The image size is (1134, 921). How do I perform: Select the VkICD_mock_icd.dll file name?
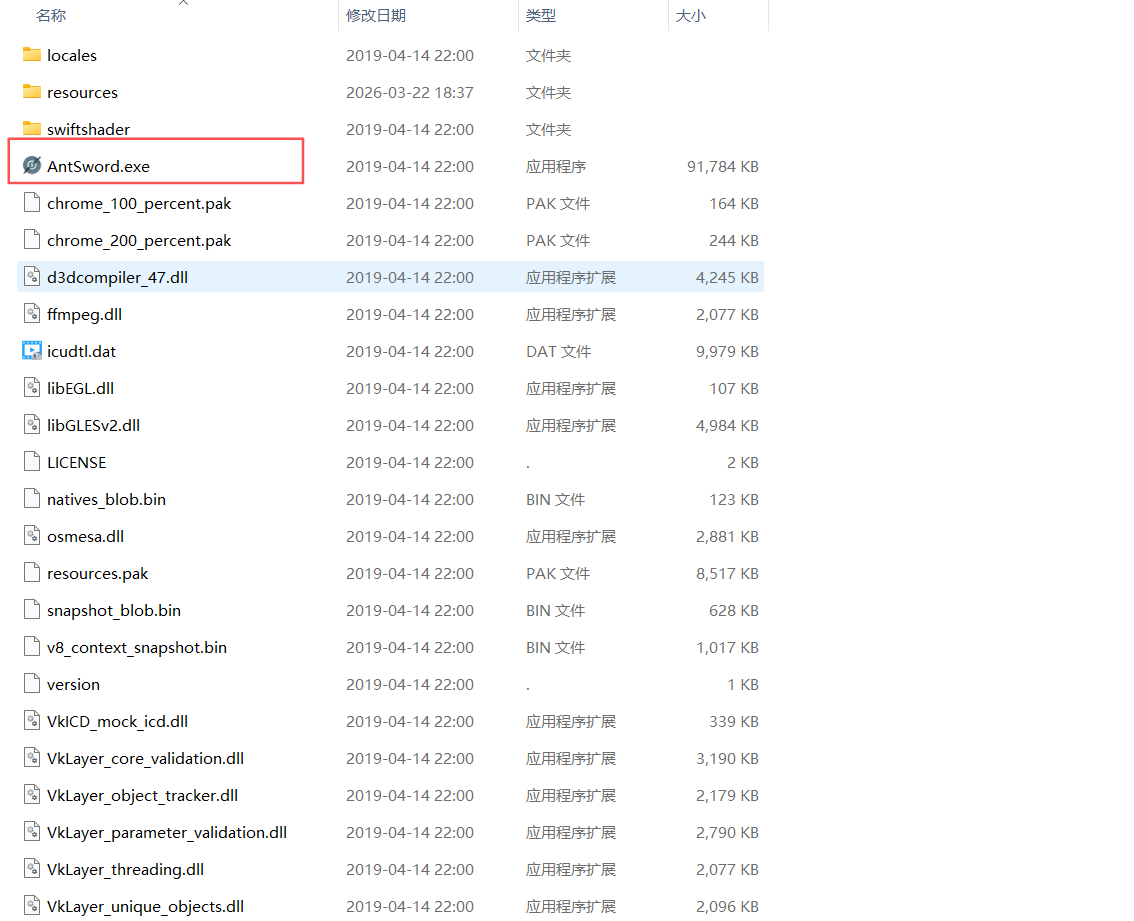(117, 722)
